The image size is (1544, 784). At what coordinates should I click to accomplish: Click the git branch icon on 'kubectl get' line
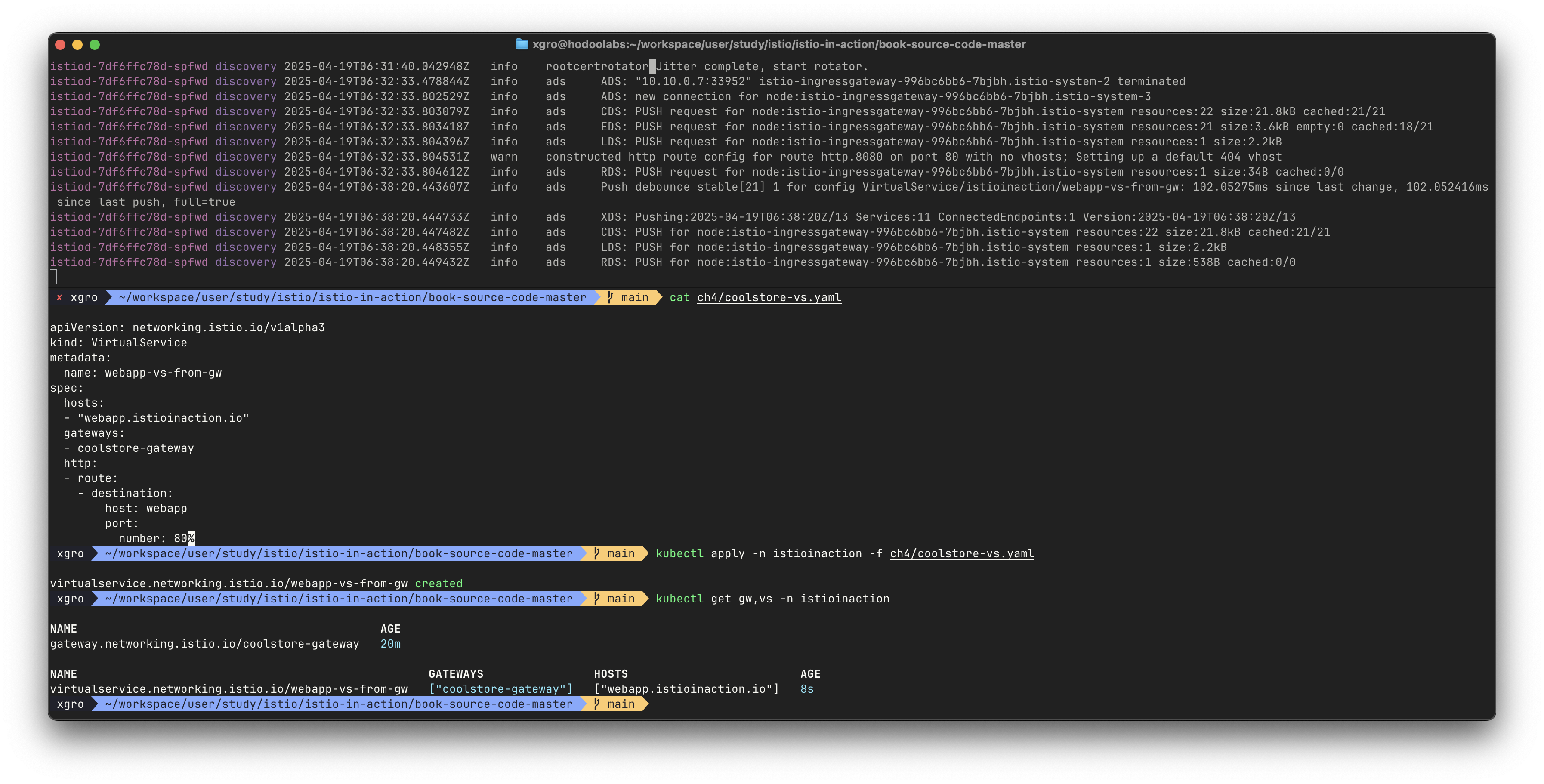tap(596, 598)
